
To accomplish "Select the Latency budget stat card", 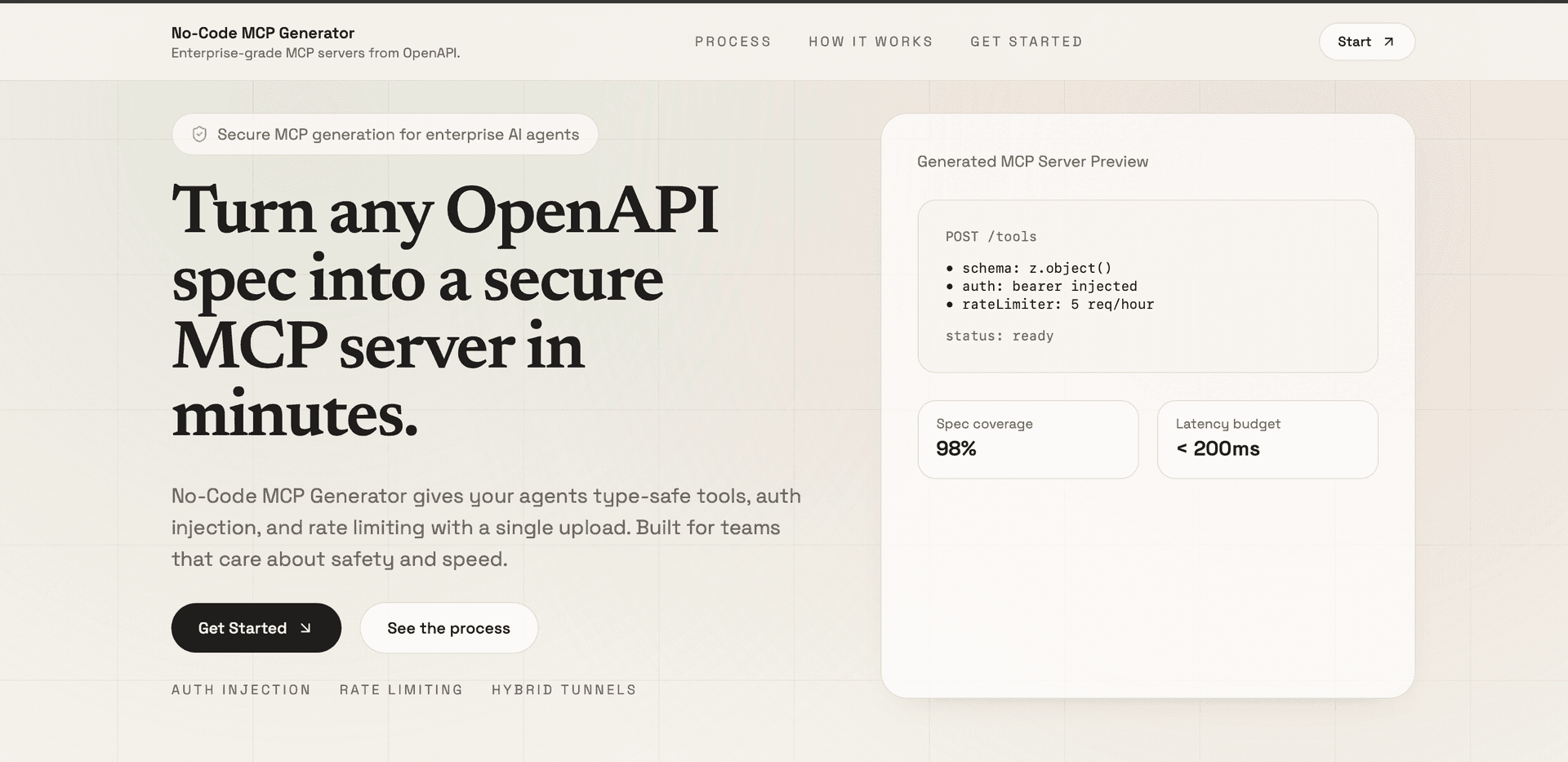I will (x=1267, y=439).
